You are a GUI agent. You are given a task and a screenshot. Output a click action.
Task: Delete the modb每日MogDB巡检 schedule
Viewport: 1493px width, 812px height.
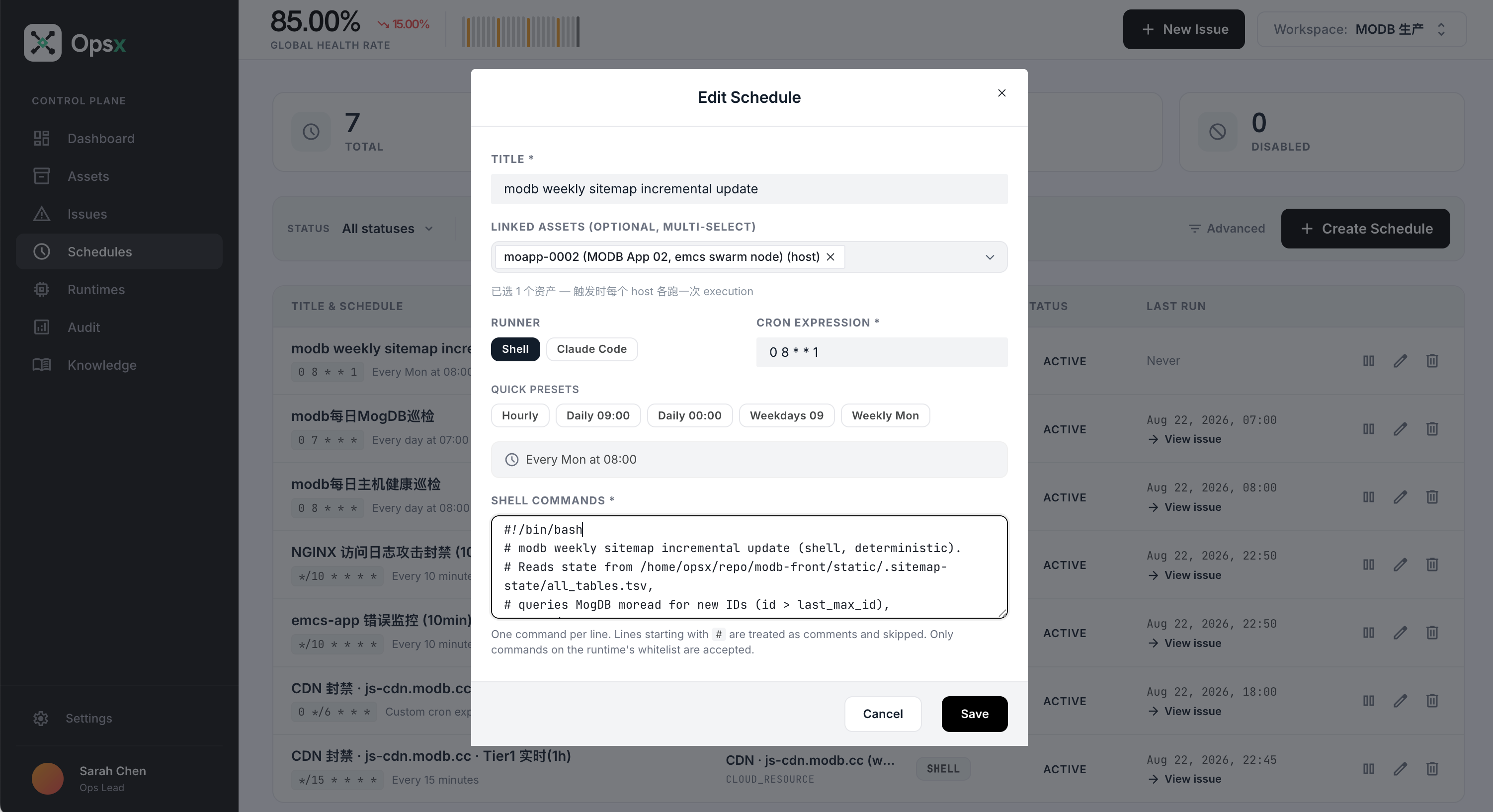coord(1432,429)
